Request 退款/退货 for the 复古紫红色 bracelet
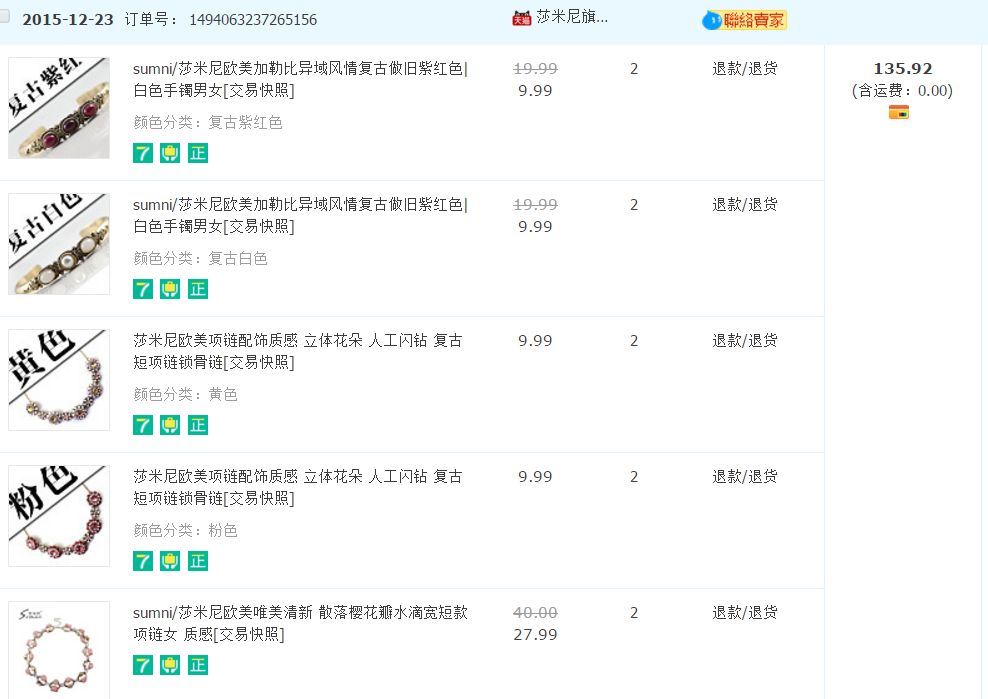The width and height of the screenshot is (988, 699). pyautogui.click(x=744, y=68)
